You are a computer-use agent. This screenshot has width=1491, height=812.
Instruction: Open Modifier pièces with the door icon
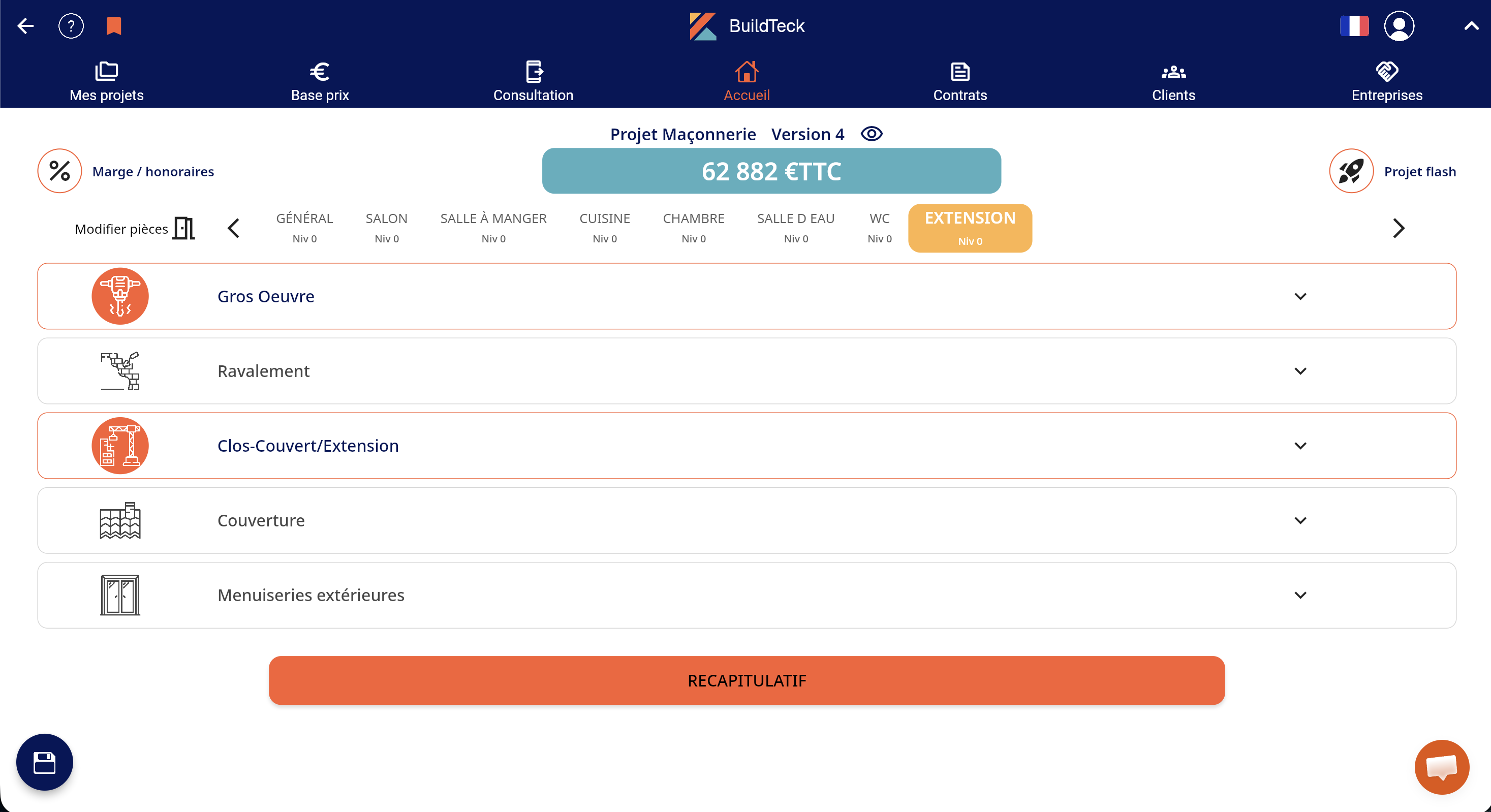(183, 228)
